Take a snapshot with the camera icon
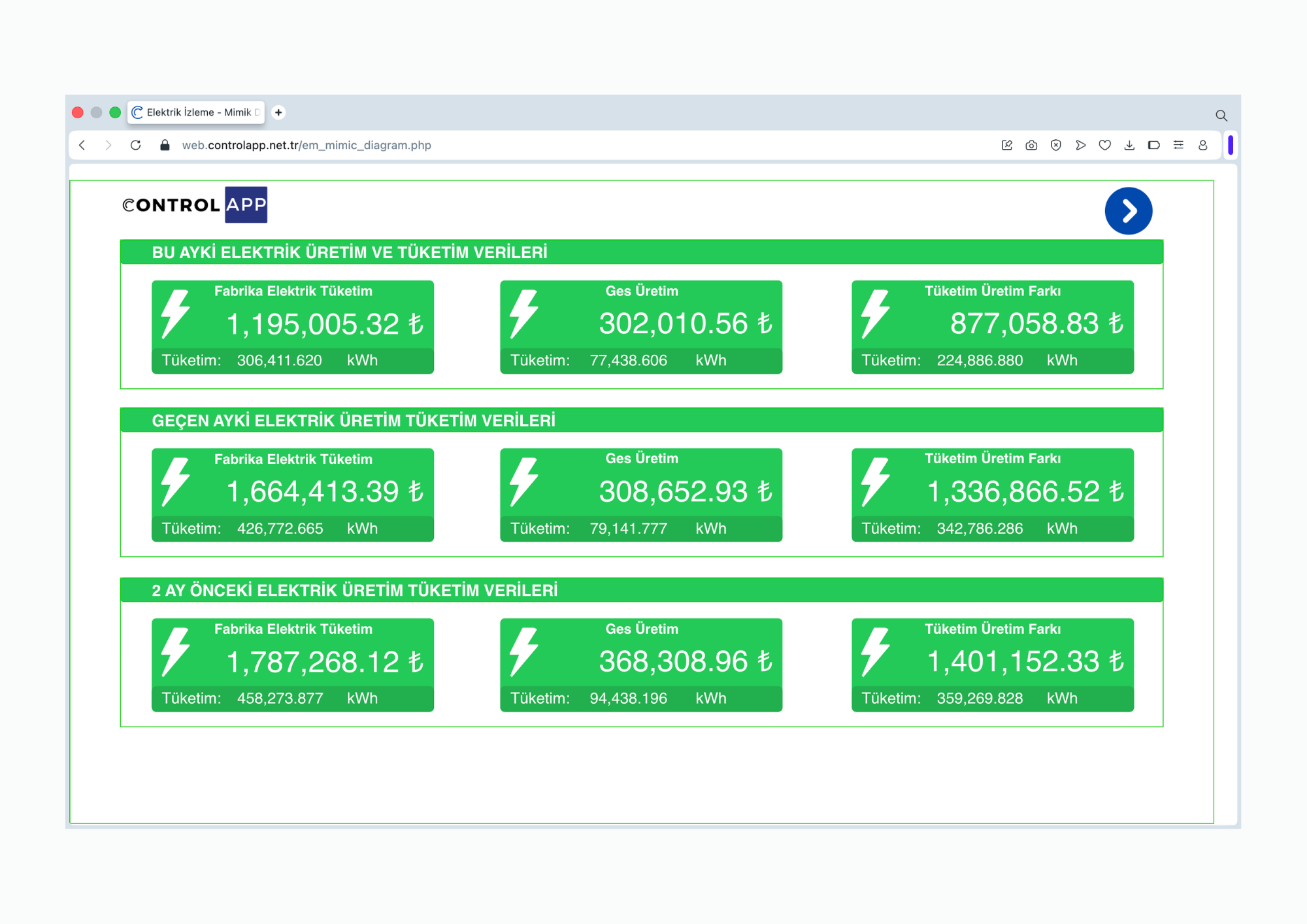 pyautogui.click(x=1031, y=145)
